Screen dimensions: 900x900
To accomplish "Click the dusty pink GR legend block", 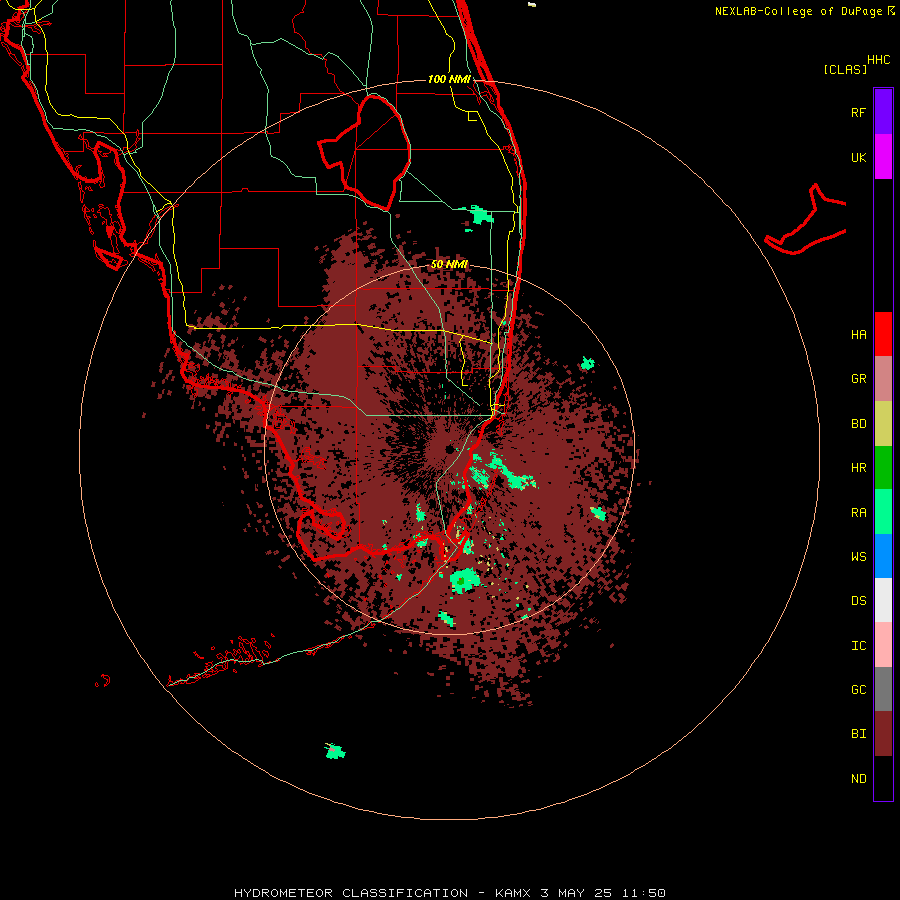I will coord(883,379).
